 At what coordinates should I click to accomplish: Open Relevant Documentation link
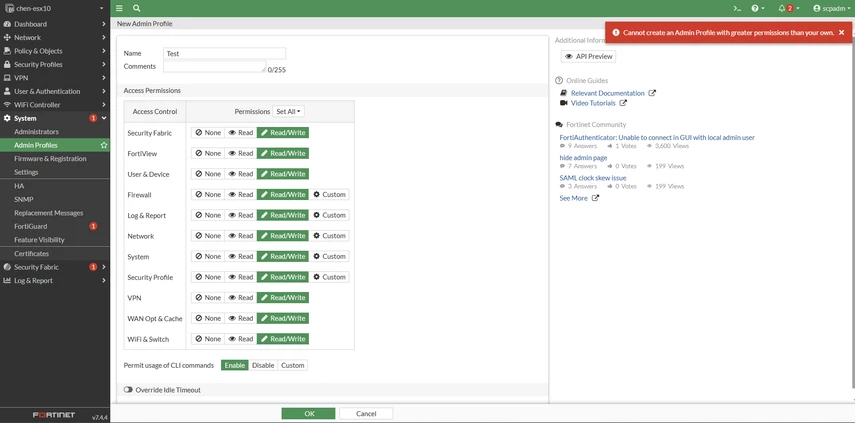coord(607,93)
